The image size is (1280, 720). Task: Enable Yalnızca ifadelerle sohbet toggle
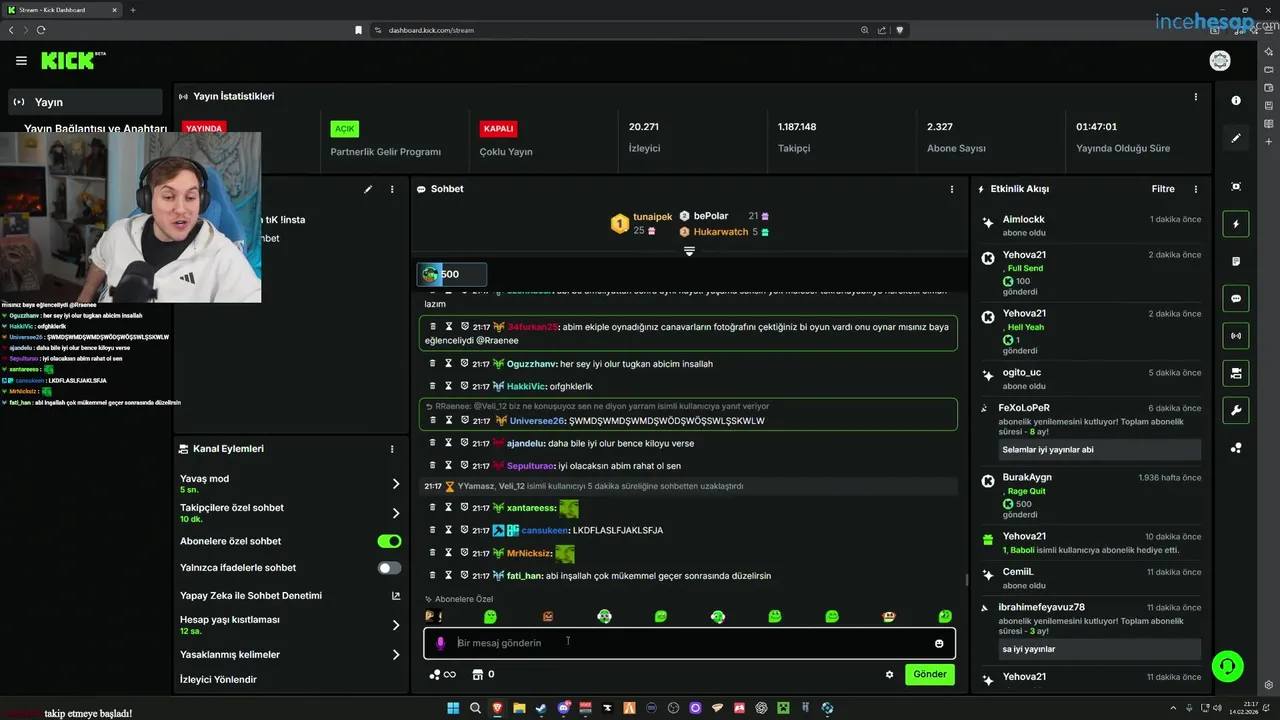point(389,568)
